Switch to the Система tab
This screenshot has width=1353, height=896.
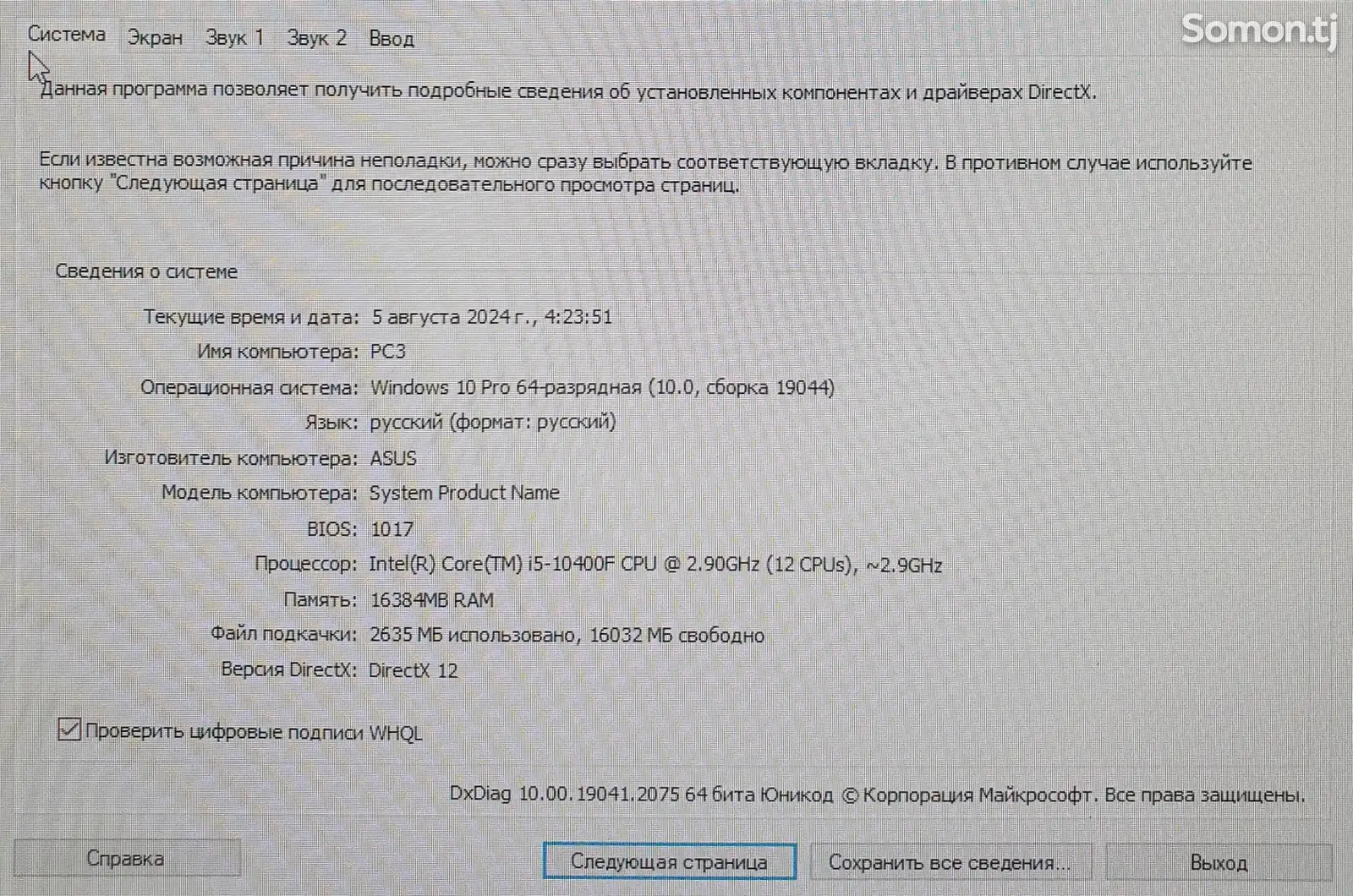(67, 35)
